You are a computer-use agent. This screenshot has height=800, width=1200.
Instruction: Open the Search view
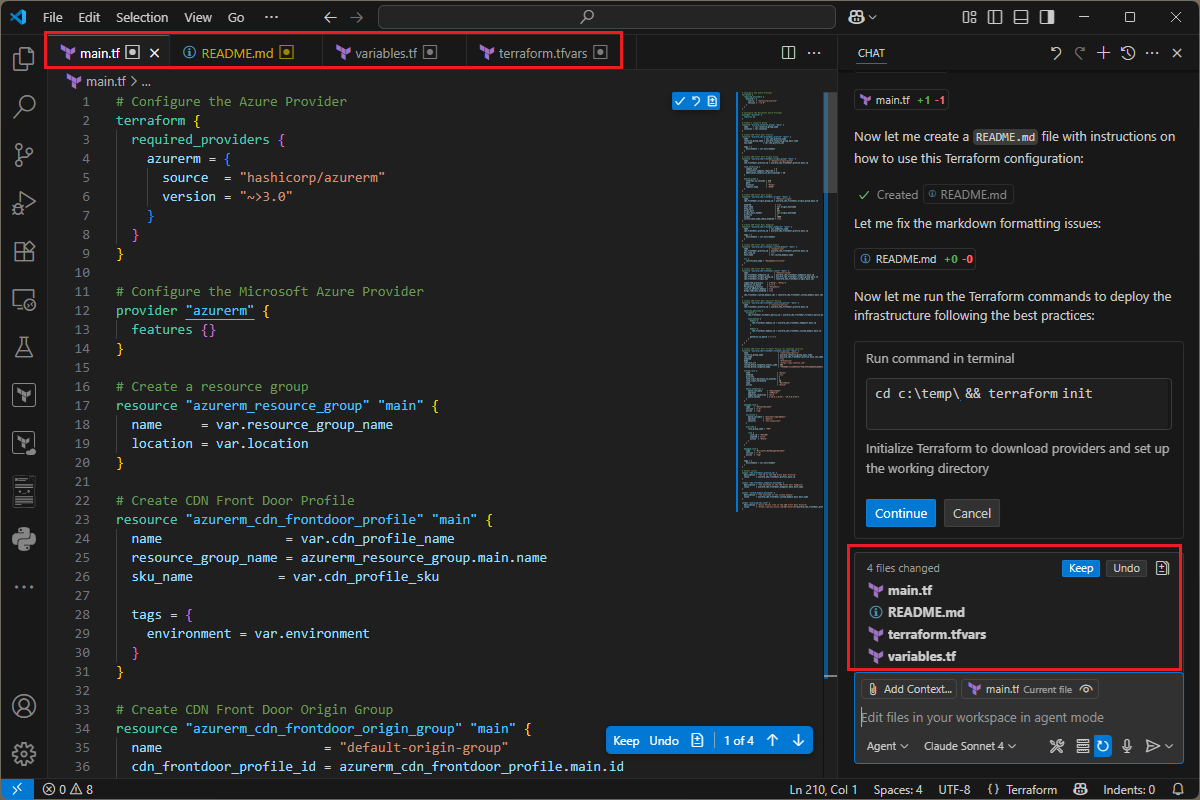click(24, 107)
